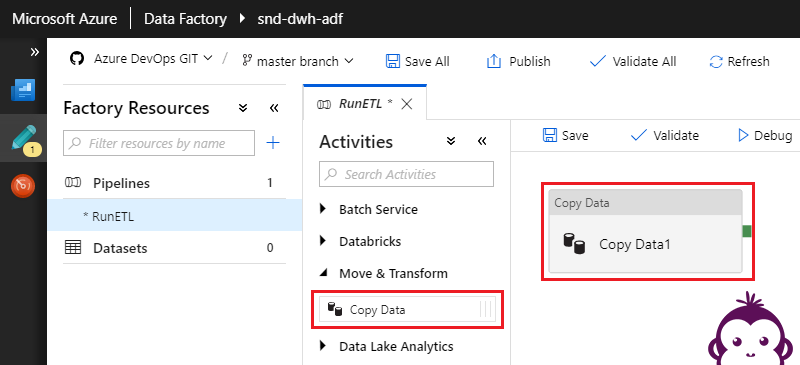Click the Pipelines icon

(x=73, y=182)
